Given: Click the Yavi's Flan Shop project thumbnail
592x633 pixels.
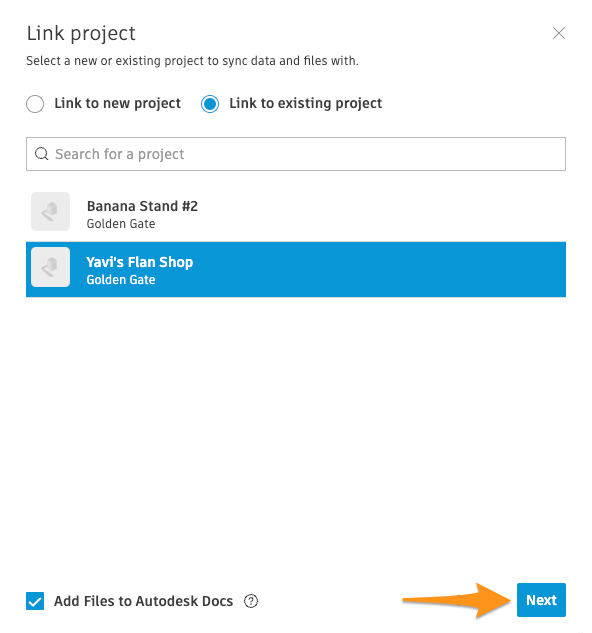Looking at the screenshot, I should pyautogui.click(x=50, y=267).
